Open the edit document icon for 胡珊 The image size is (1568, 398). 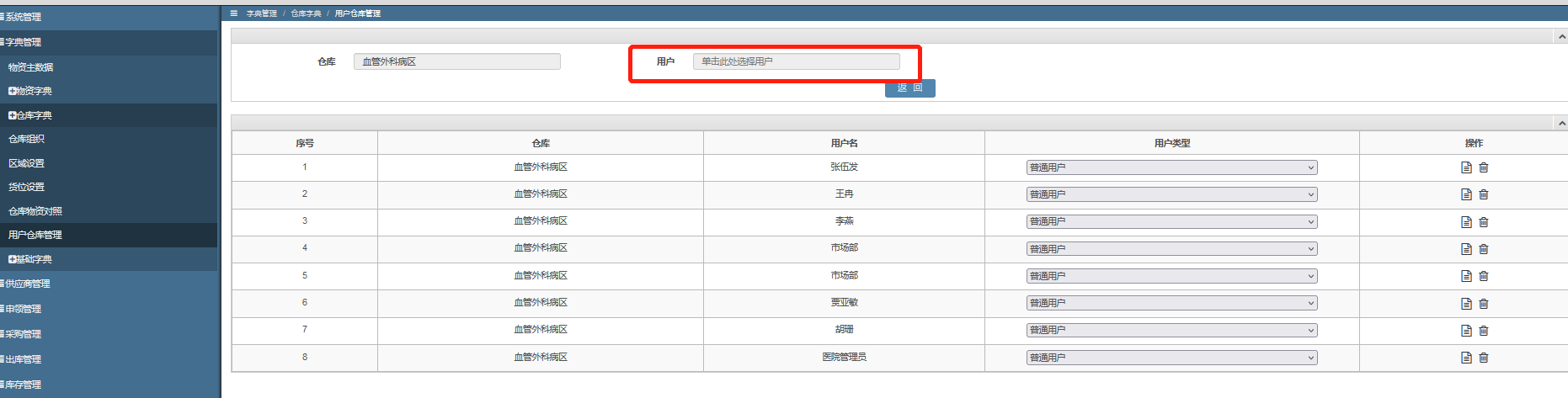point(1466,331)
